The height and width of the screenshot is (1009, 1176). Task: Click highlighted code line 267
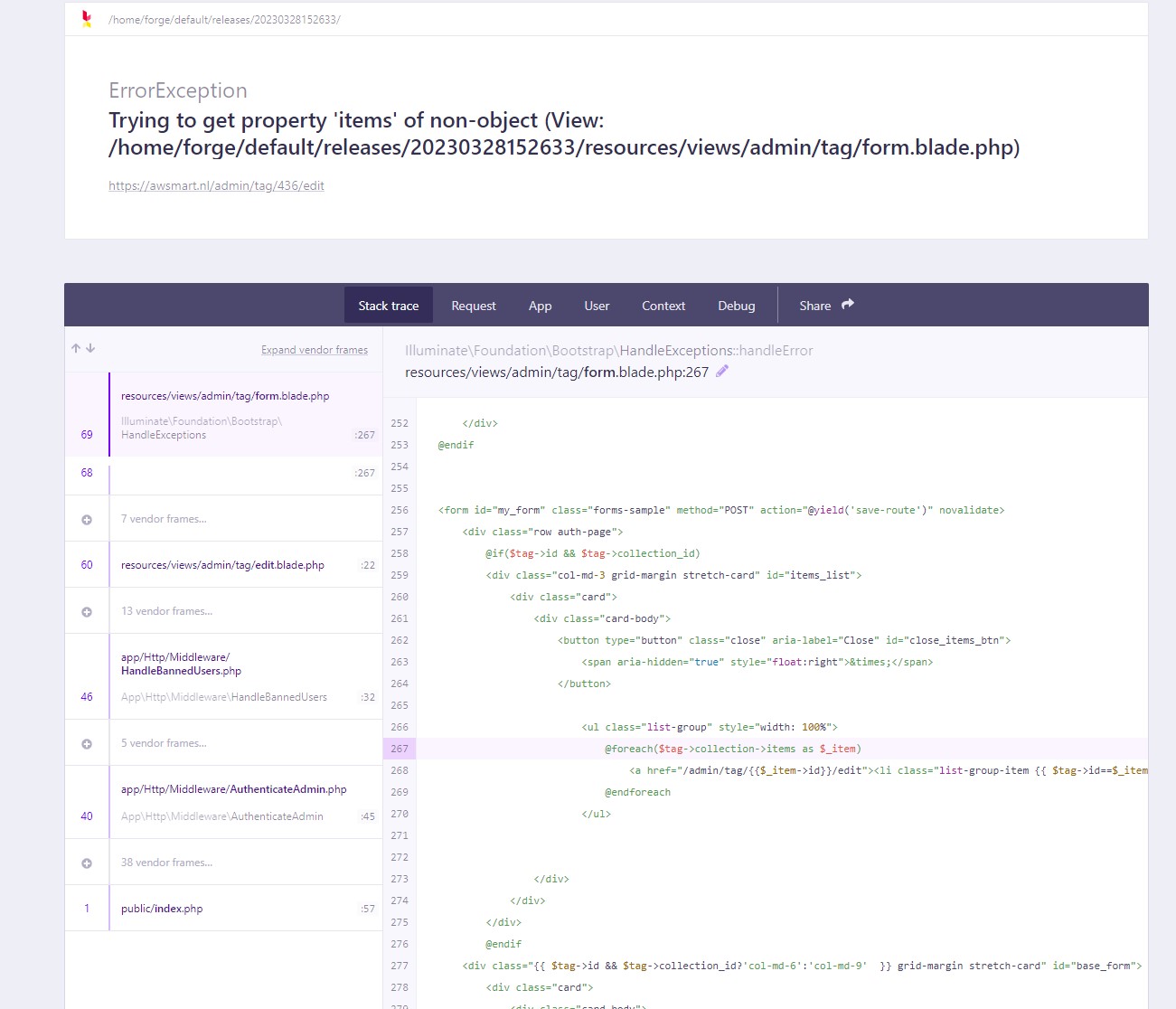732,749
